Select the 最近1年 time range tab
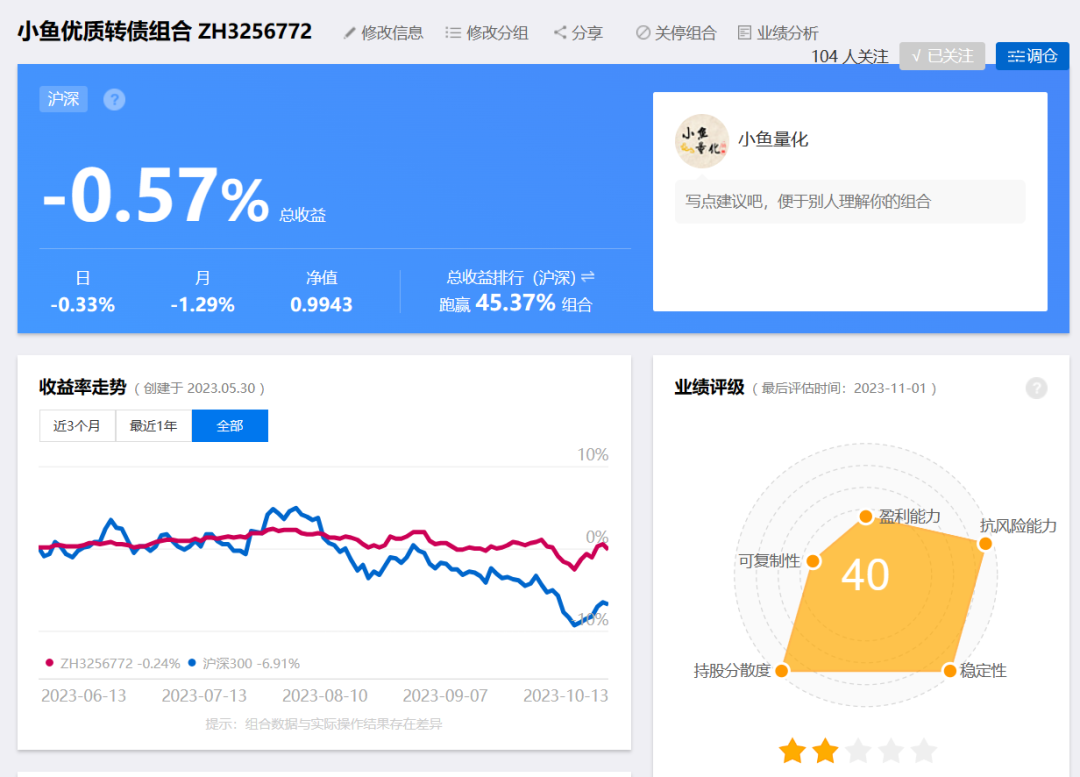 tap(154, 426)
